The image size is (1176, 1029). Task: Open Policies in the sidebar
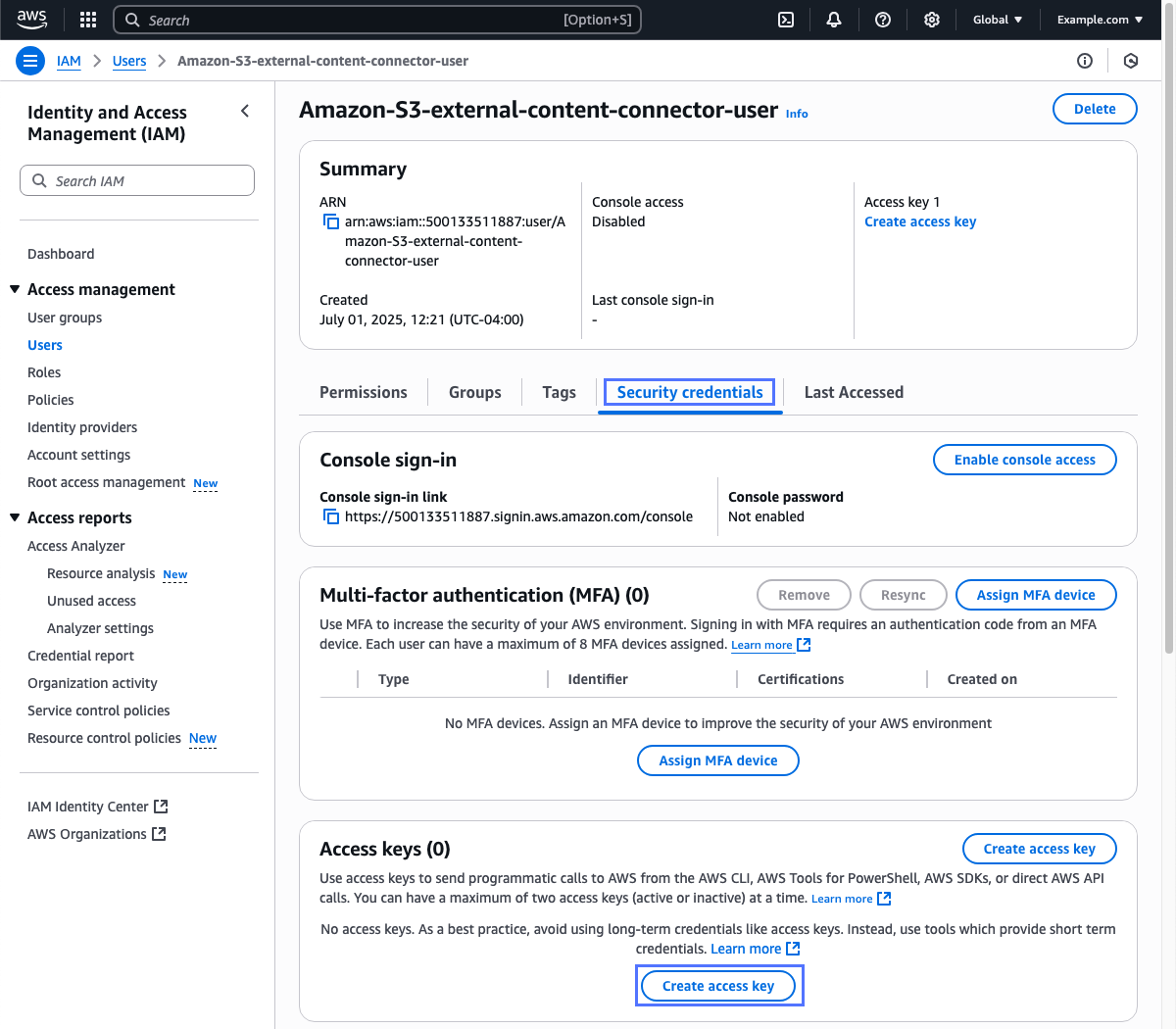(51, 400)
